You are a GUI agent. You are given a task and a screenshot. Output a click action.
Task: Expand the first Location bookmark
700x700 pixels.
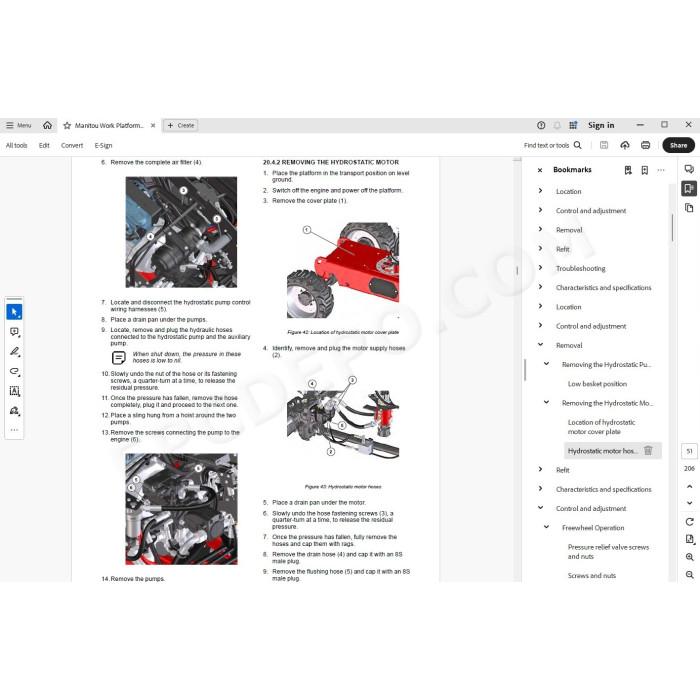click(540, 191)
